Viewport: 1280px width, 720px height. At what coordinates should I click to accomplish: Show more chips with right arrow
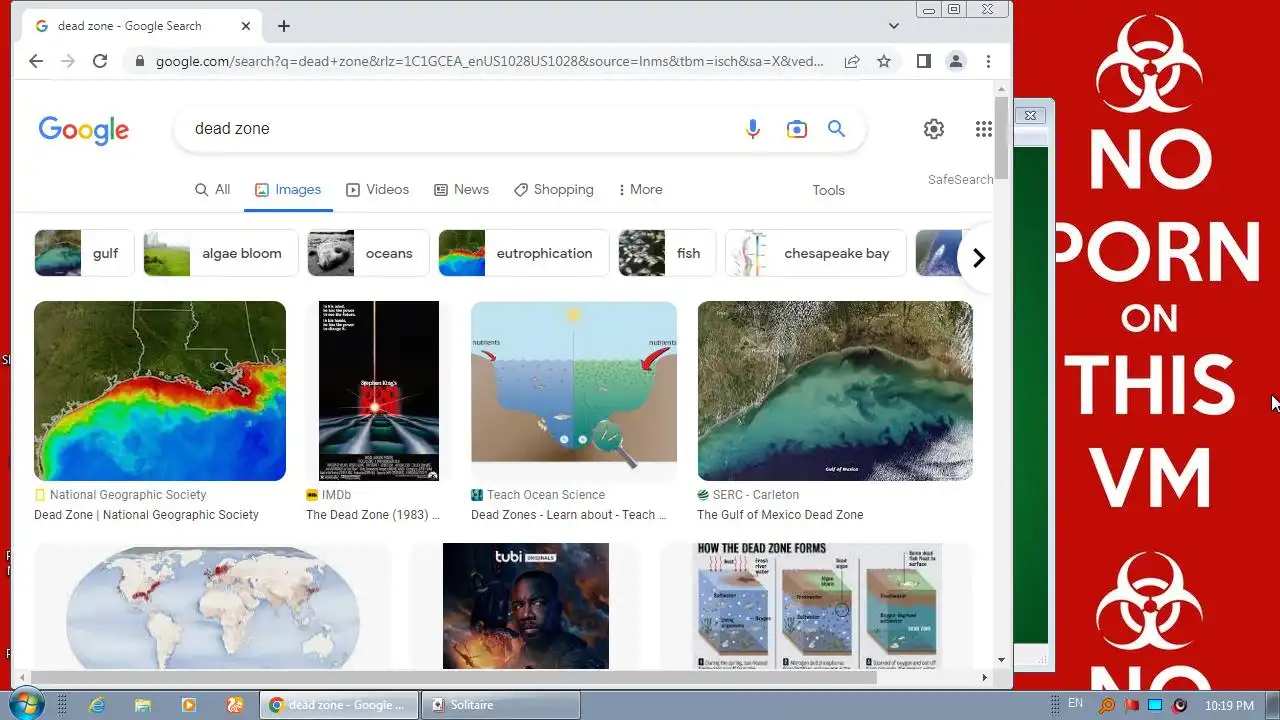[x=978, y=258]
